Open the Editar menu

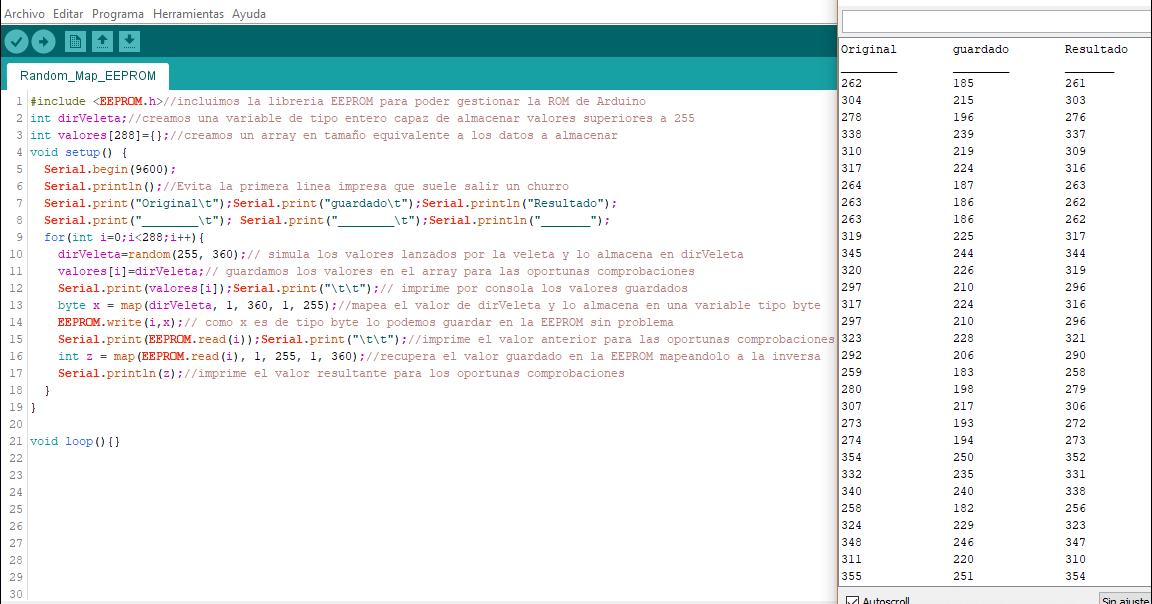point(67,13)
